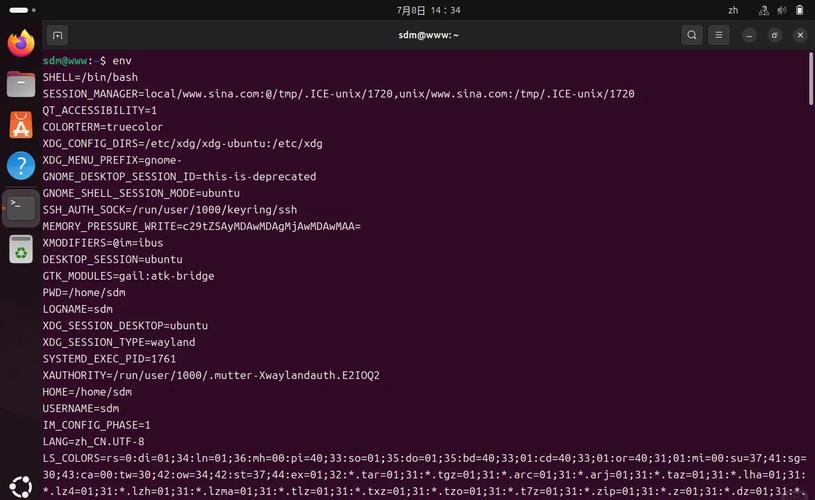Screen dimensions: 815x500
Task: Show applications with Ubuntu logo
Action: (x=21, y=486)
